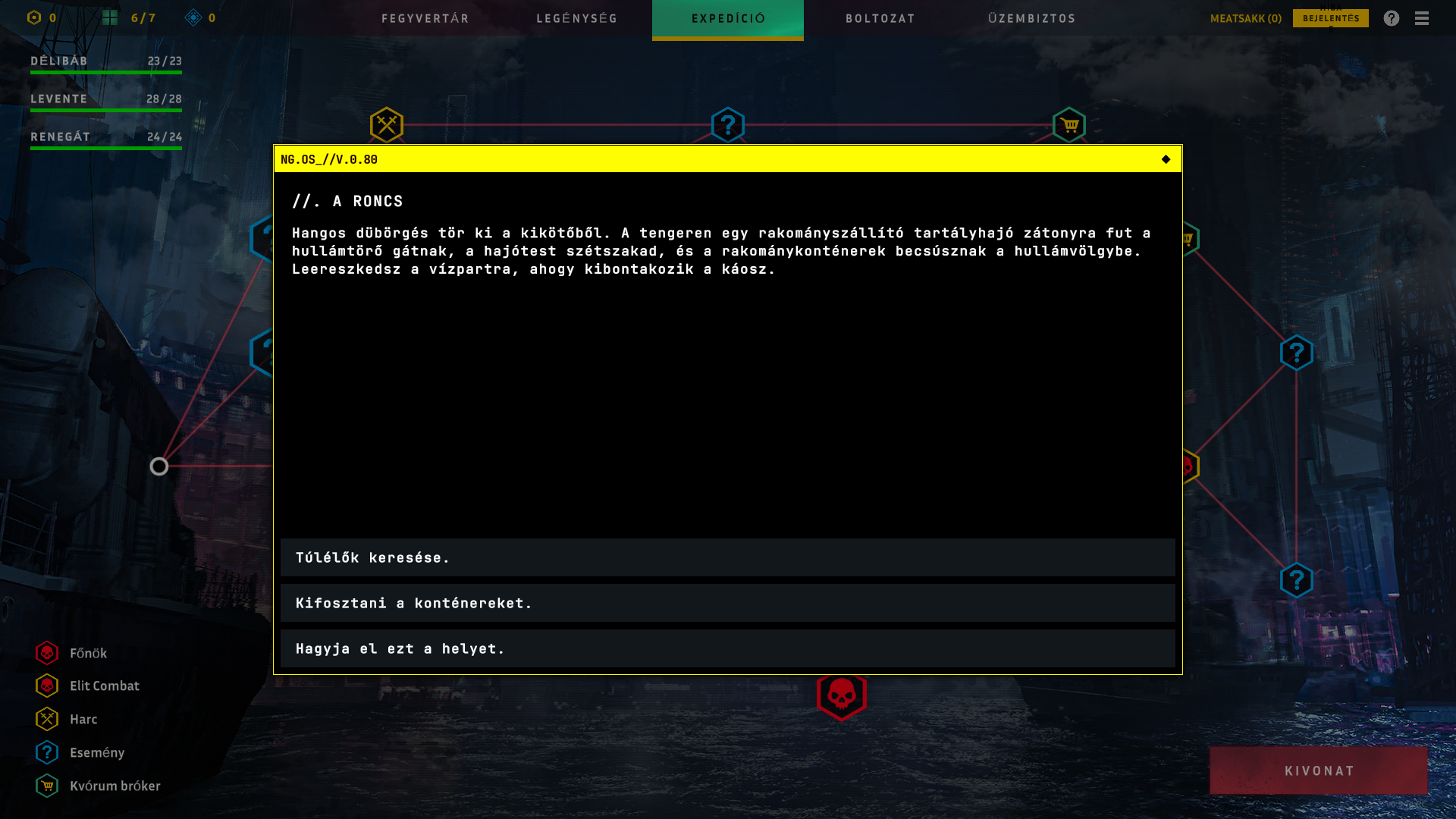Go to the Üzembiztos tab
This screenshot has height=819, width=1456.
click(1031, 18)
